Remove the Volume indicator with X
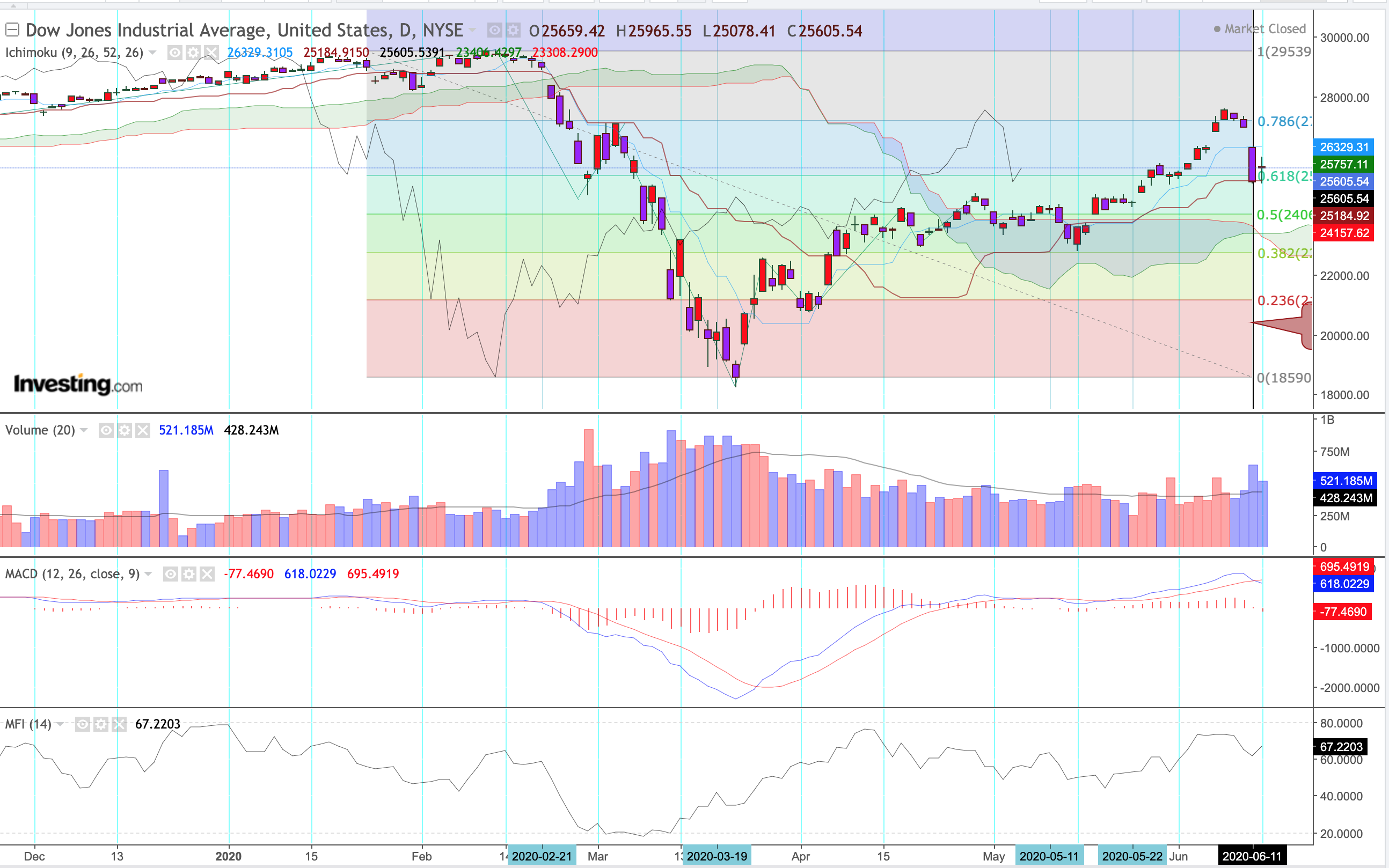The height and width of the screenshot is (868, 1389). click(143, 430)
